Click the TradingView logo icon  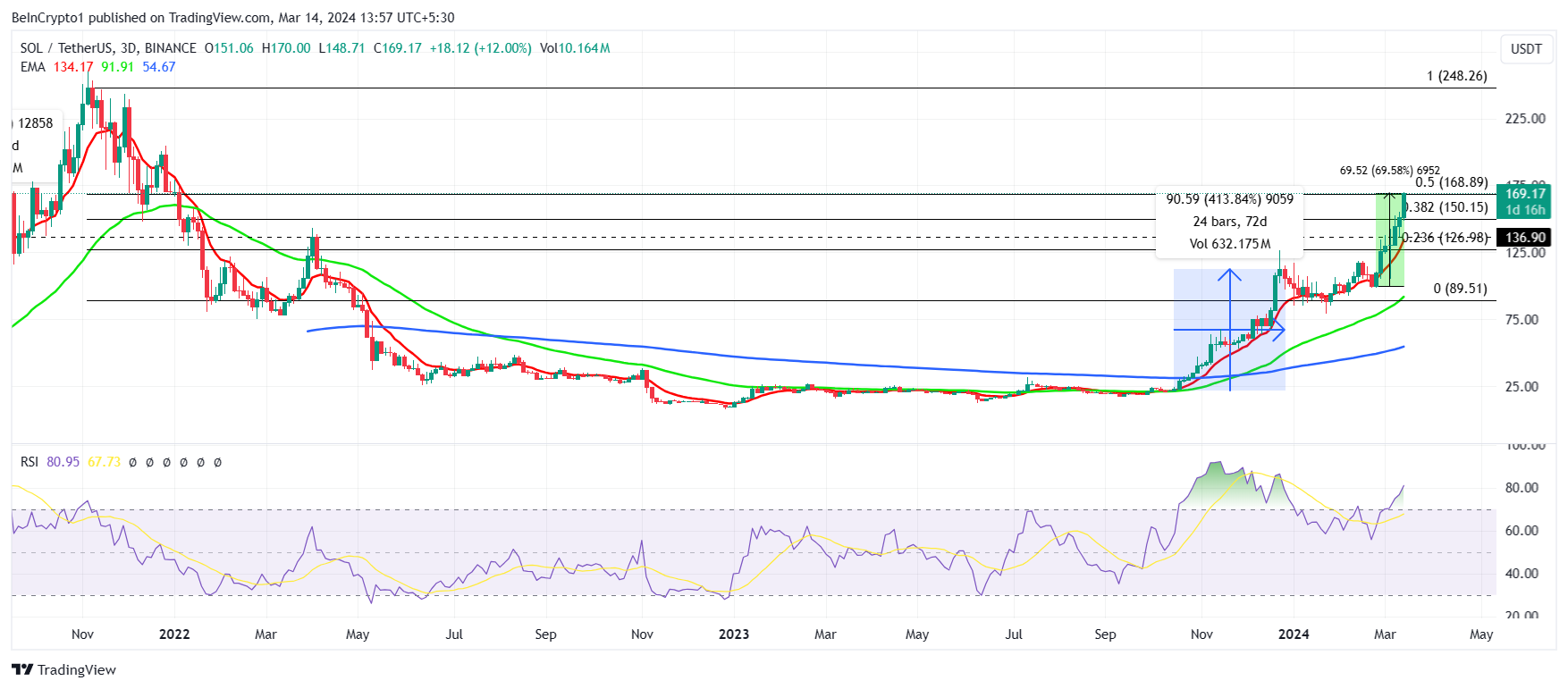22,669
